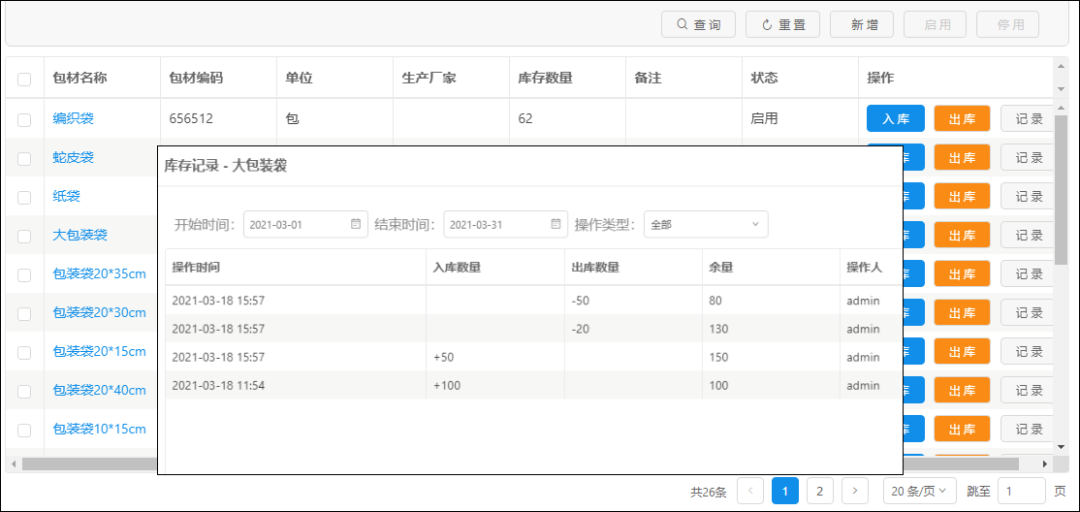
Task: Go to previous page arrow
Action: [750, 491]
